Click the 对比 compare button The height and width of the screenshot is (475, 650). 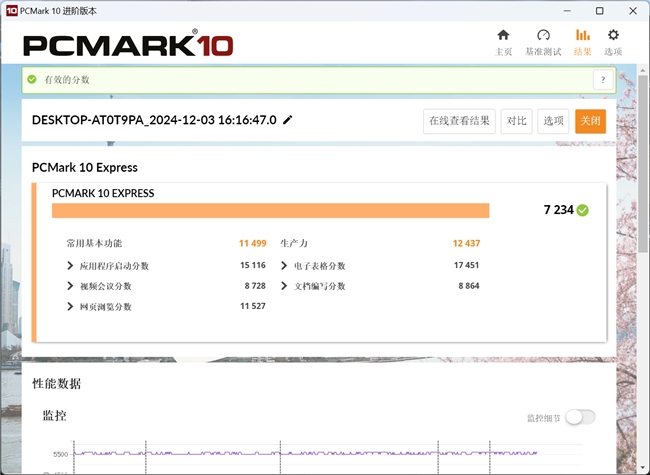coord(516,121)
